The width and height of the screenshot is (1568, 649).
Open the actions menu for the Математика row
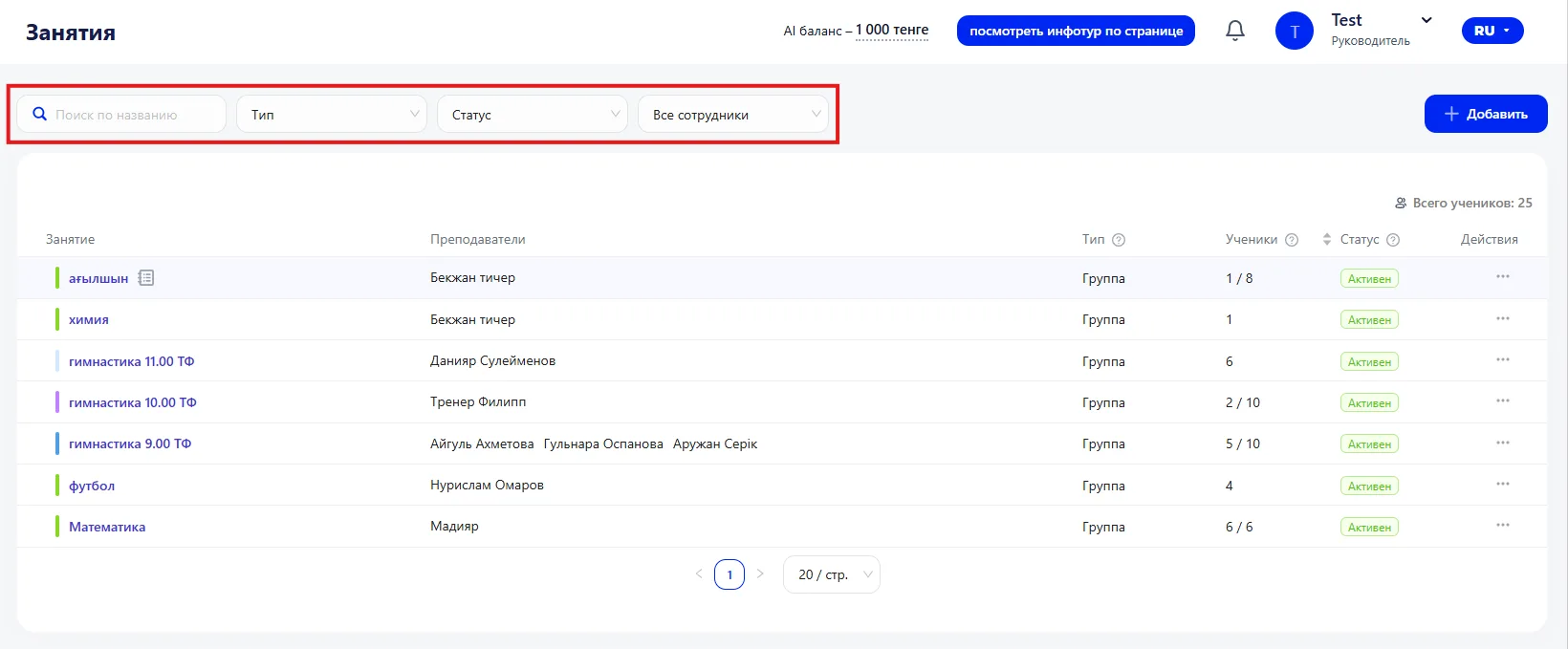(x=1503, y=525)
